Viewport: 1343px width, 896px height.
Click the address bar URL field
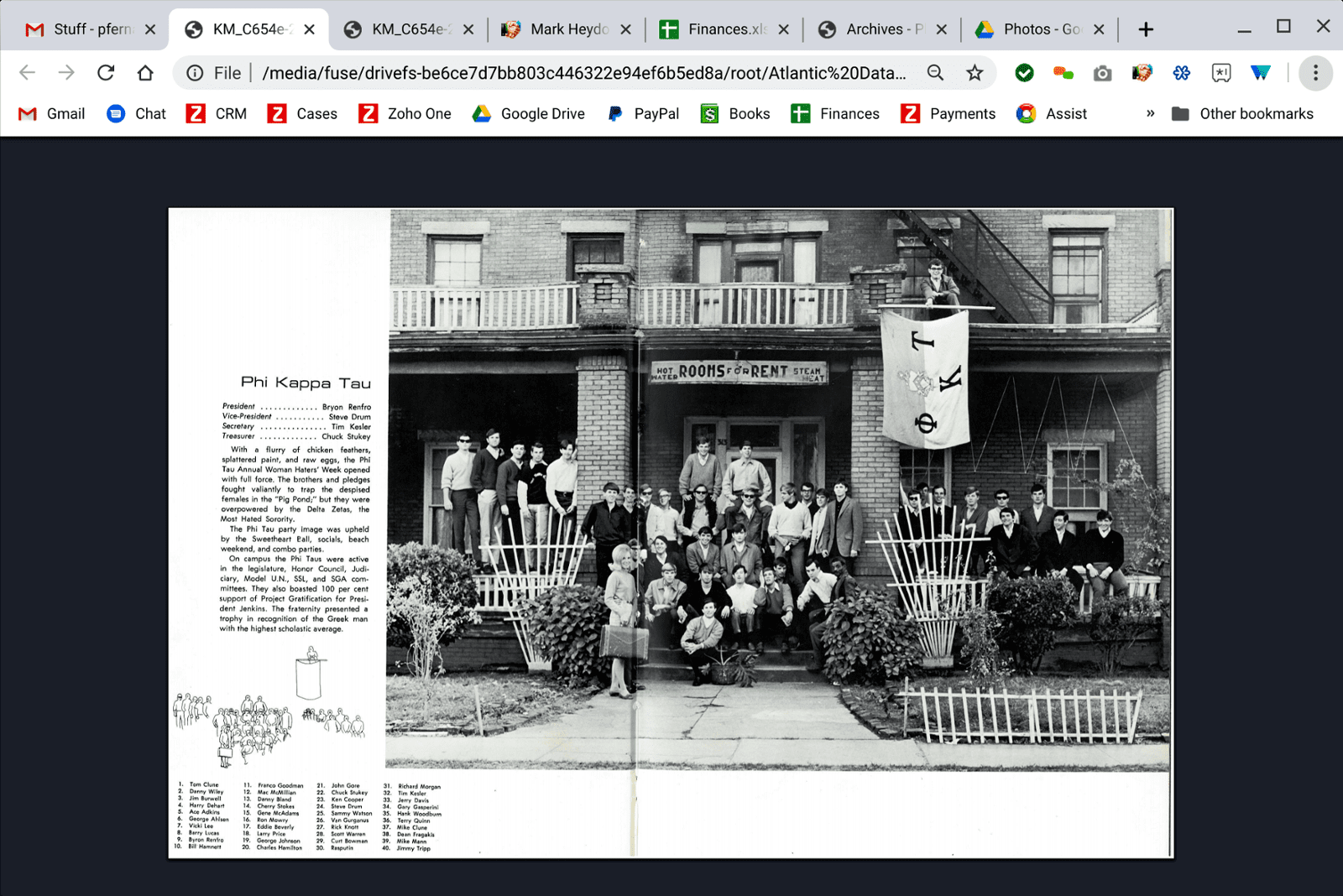click(x=583, y=73)
